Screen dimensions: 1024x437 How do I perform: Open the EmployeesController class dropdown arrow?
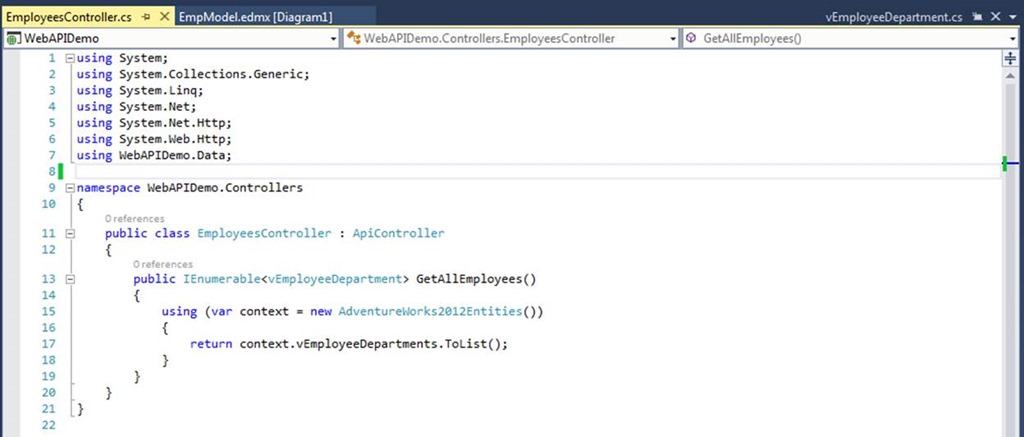tap(674, 39)
